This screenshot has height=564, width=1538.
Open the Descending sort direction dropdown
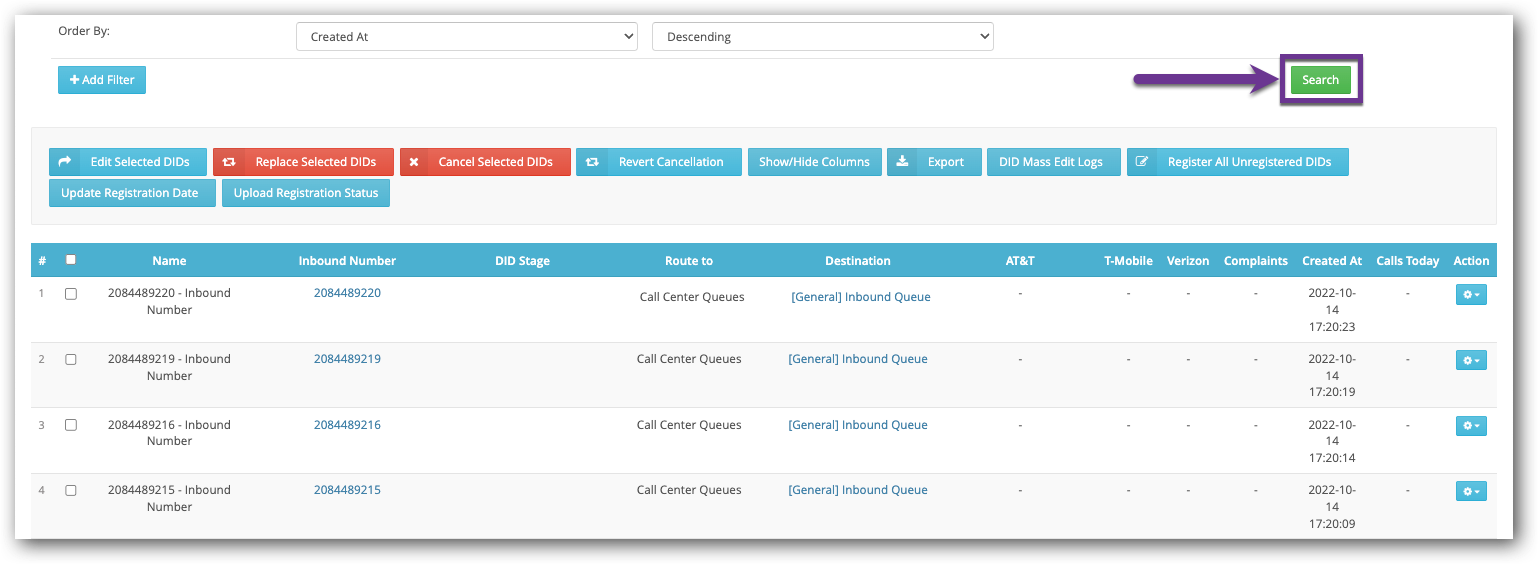(x=823, y=37)
